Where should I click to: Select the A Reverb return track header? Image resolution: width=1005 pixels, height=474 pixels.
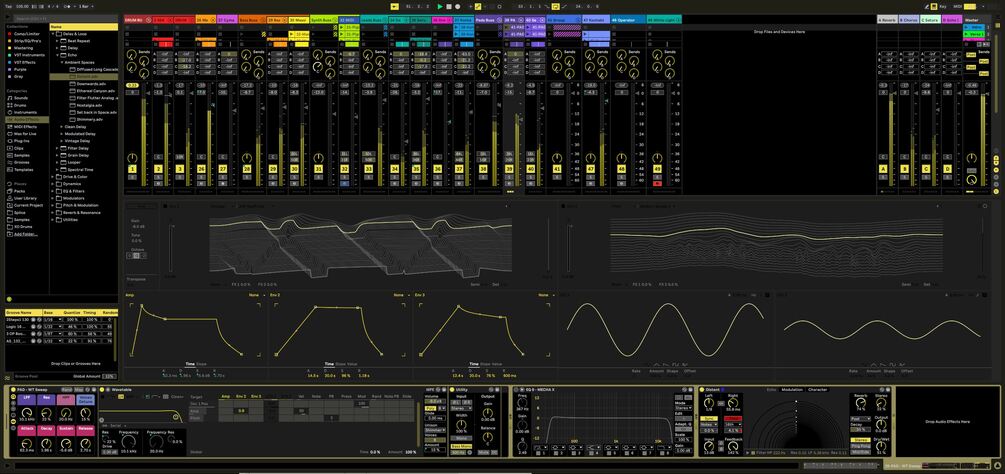click(887, 20)
